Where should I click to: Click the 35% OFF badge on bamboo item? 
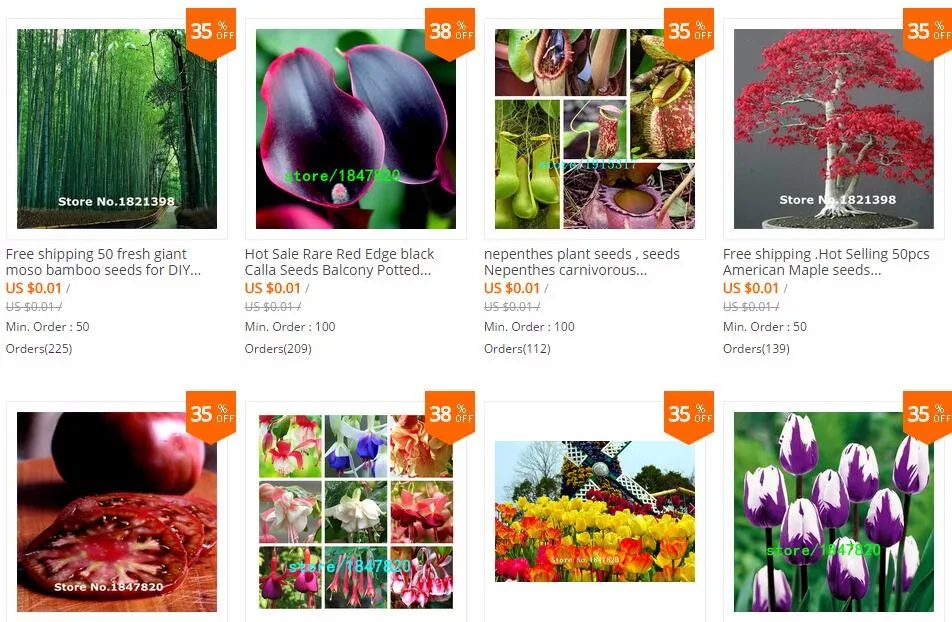point(211,33)
